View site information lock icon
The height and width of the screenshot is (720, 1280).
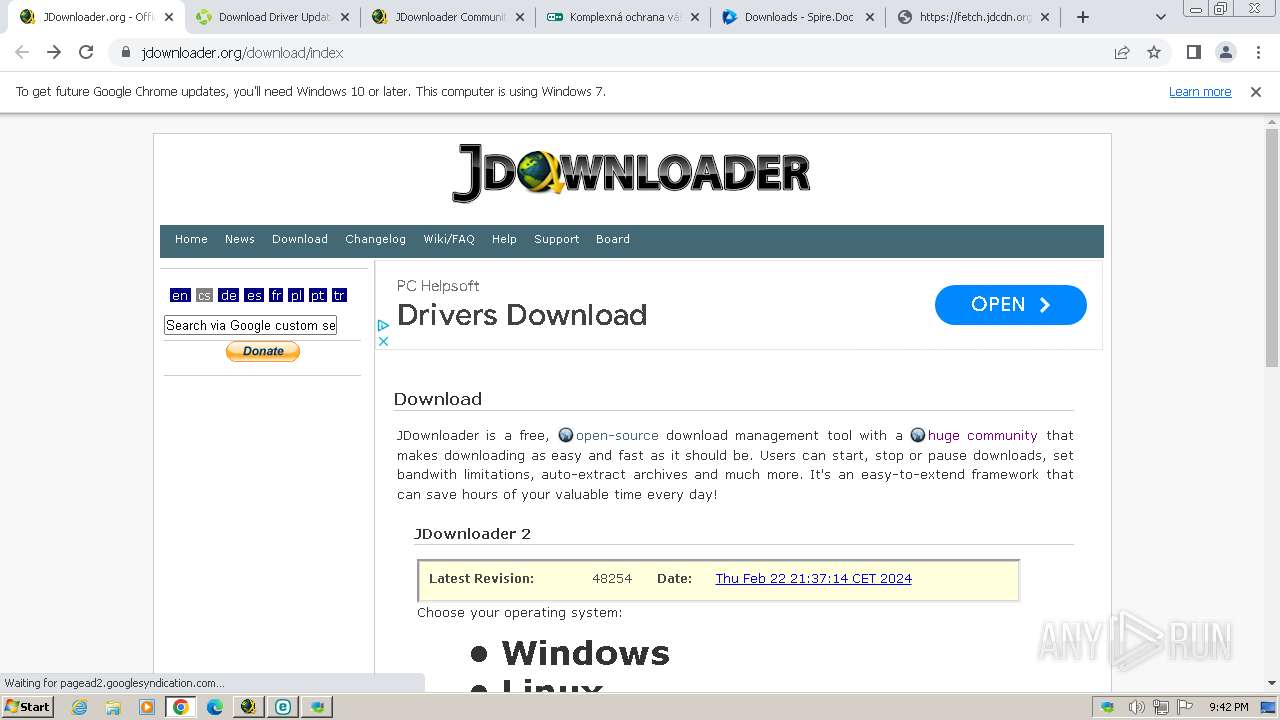coord(126,52)
